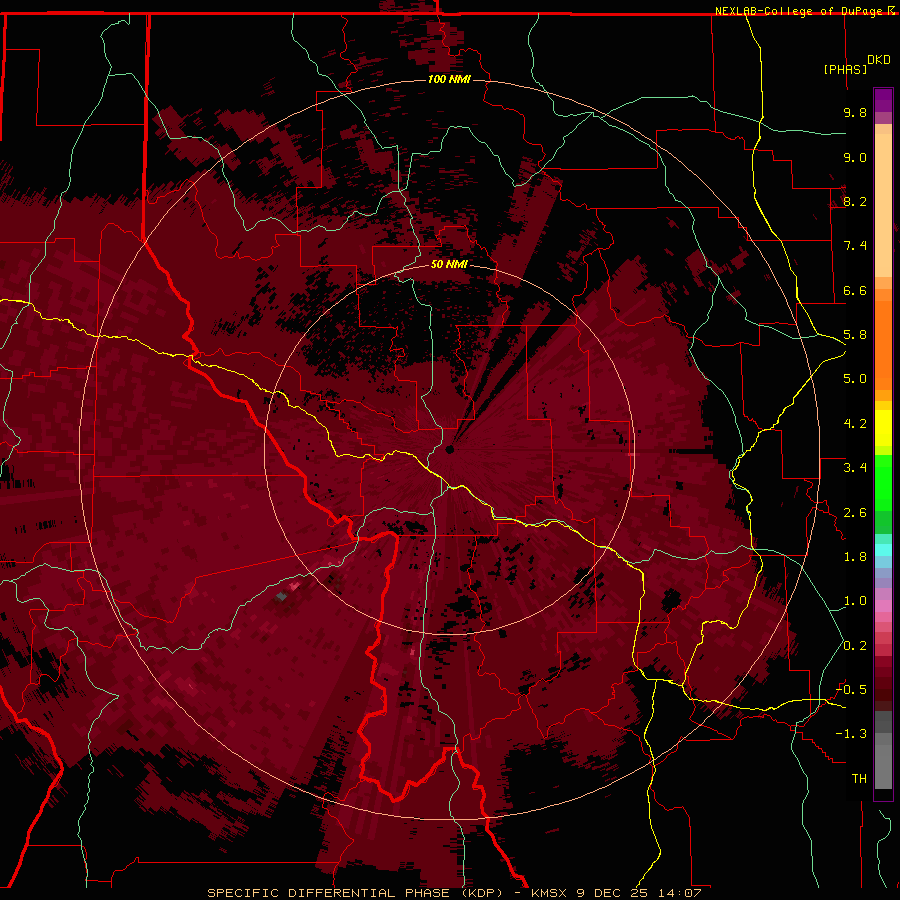Click the 14:07 timestamp
Image resolution: width=900 pixels, height=900 pixels.
pyautogui.click(x=679, y=893)
